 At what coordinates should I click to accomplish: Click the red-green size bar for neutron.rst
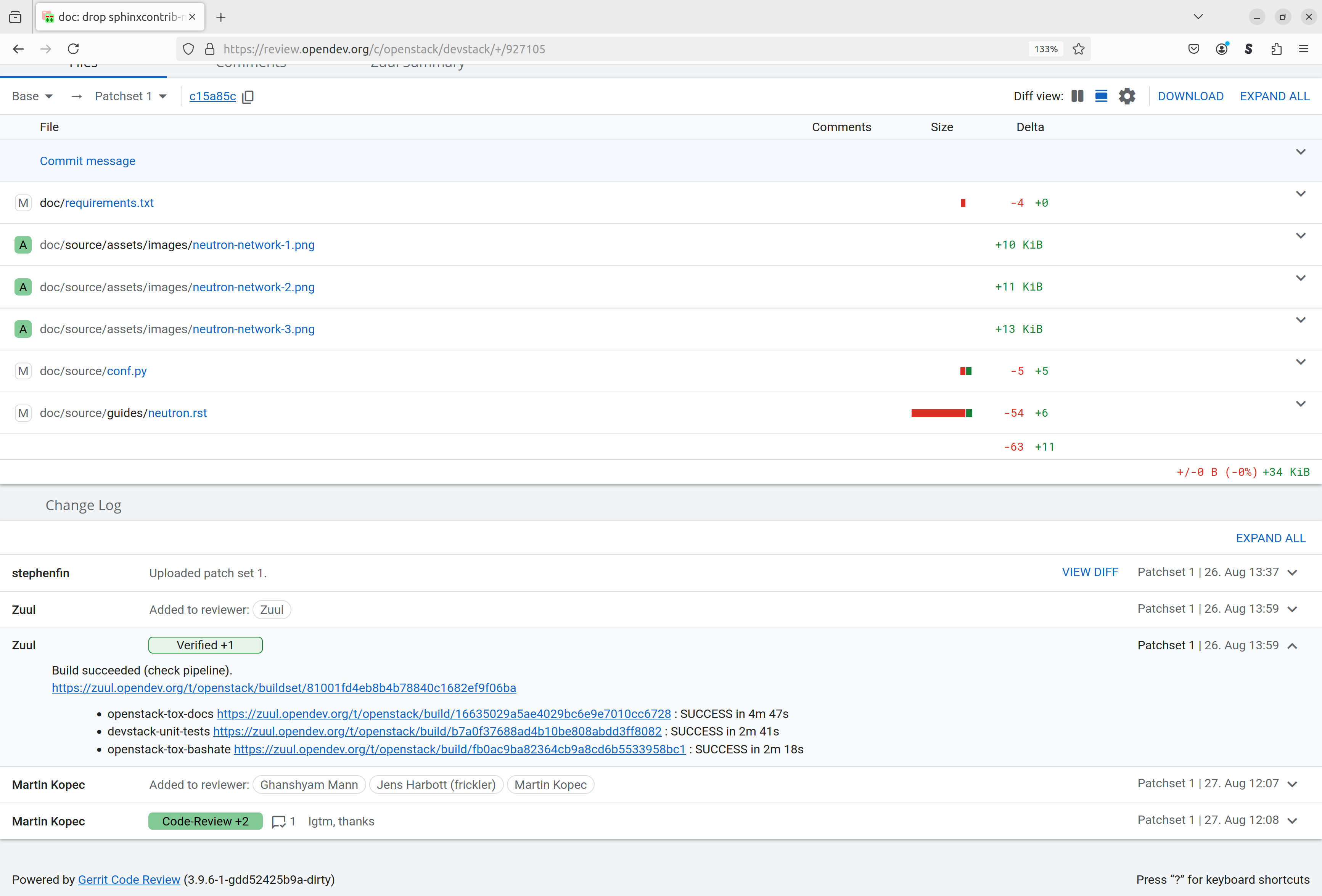tap(941, 413)
